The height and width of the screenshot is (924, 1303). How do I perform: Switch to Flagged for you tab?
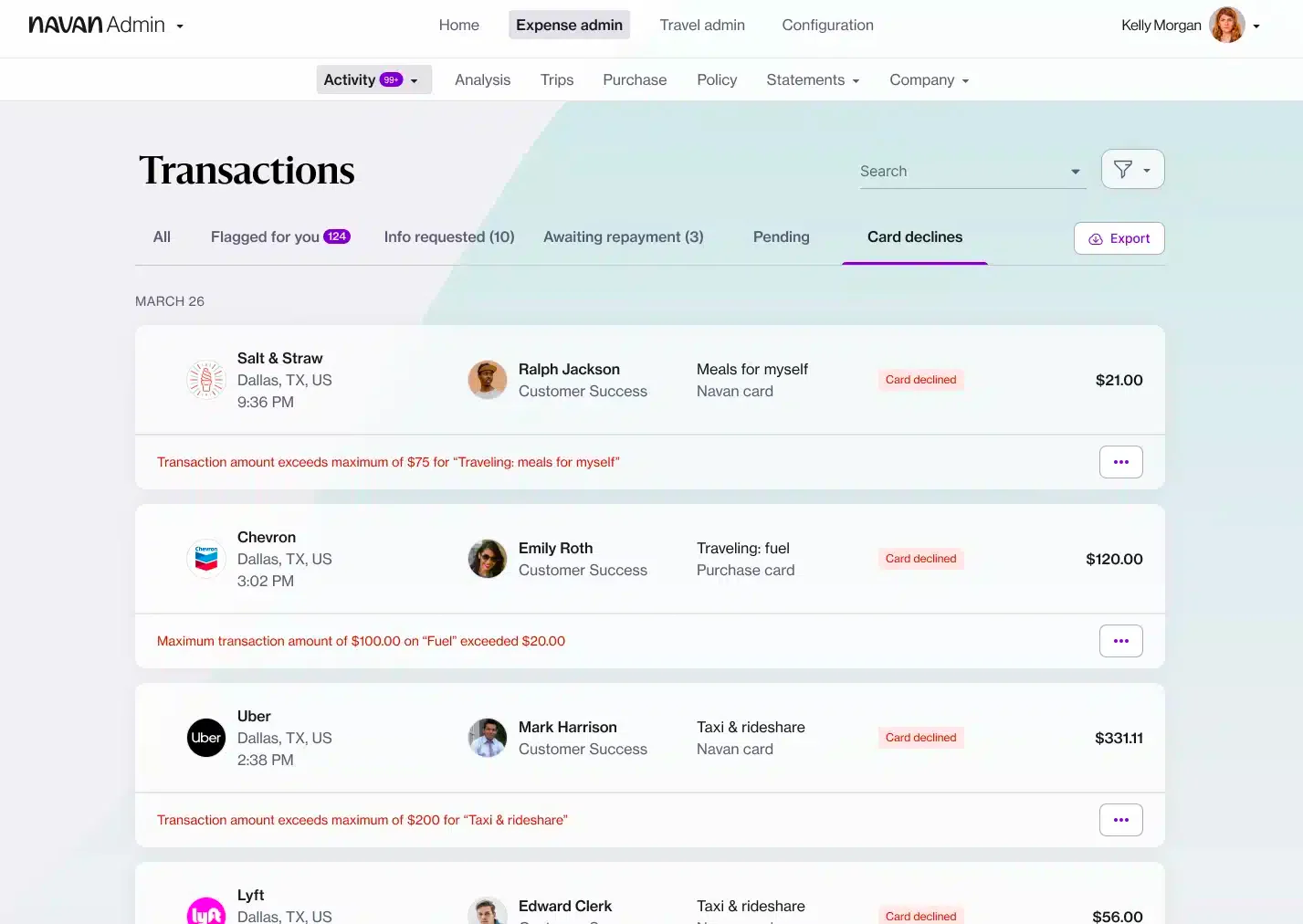[280, 236]
